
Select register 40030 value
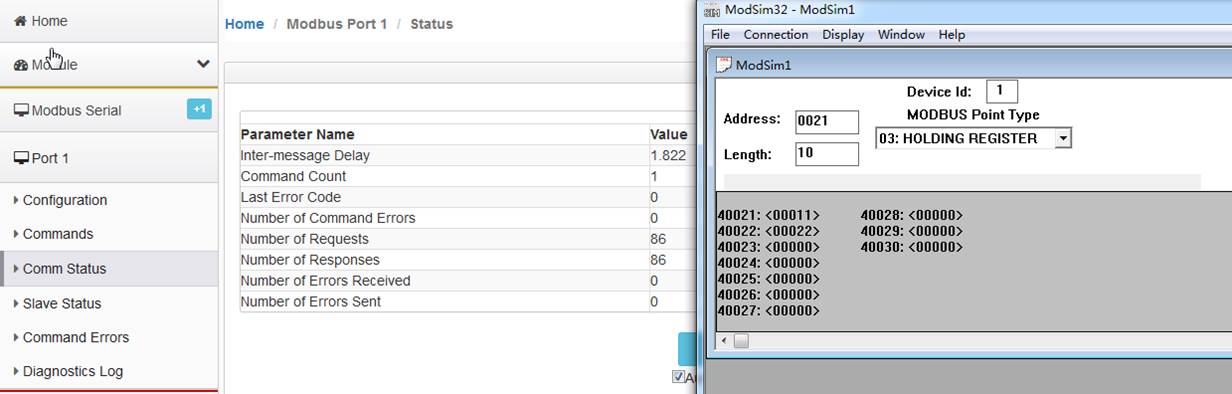pos(935,247)
